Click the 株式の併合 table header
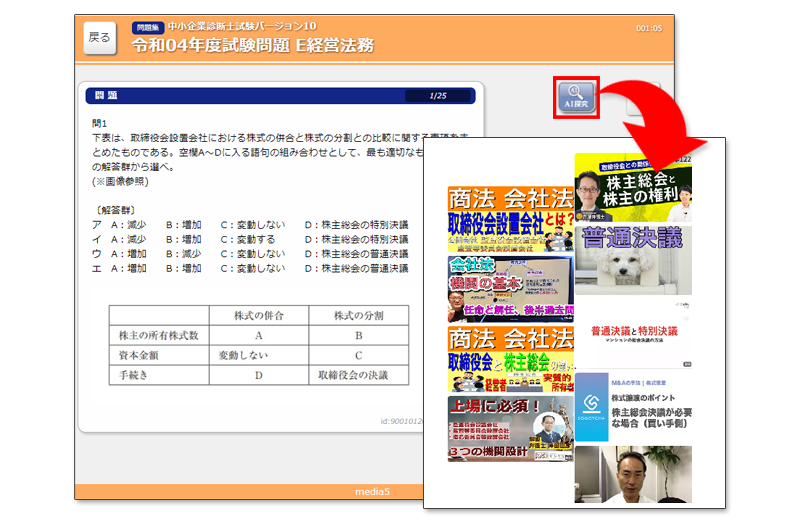 (259, 316)
